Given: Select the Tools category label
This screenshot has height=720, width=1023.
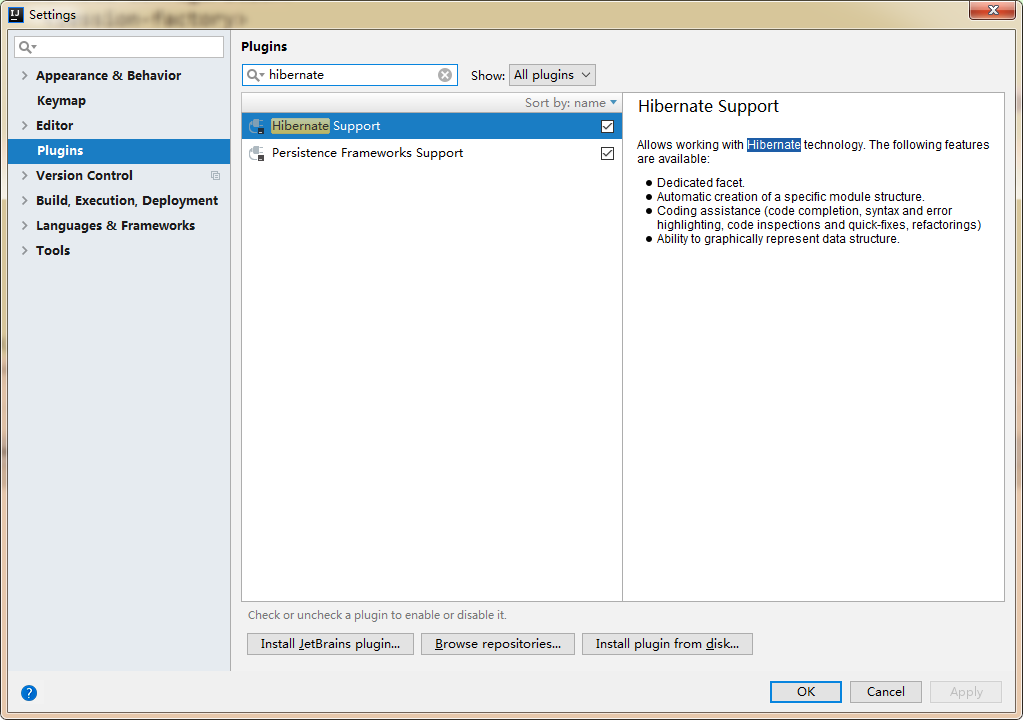Looking at the screenshot, I should (x=53, y=250).
